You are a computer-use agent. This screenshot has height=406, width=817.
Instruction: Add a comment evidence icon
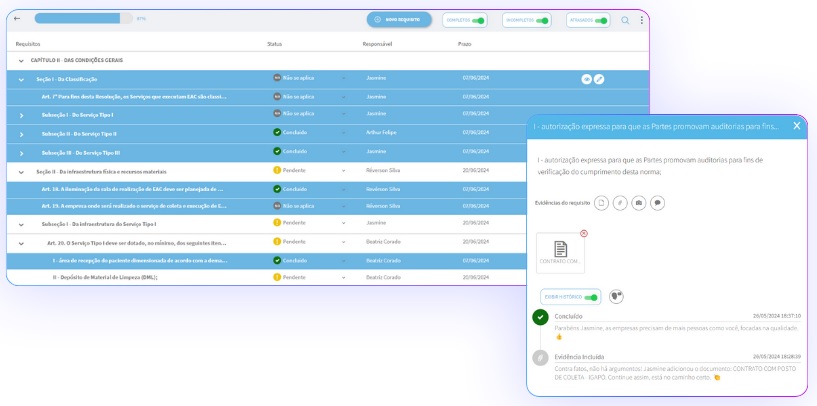pos(657,202)
